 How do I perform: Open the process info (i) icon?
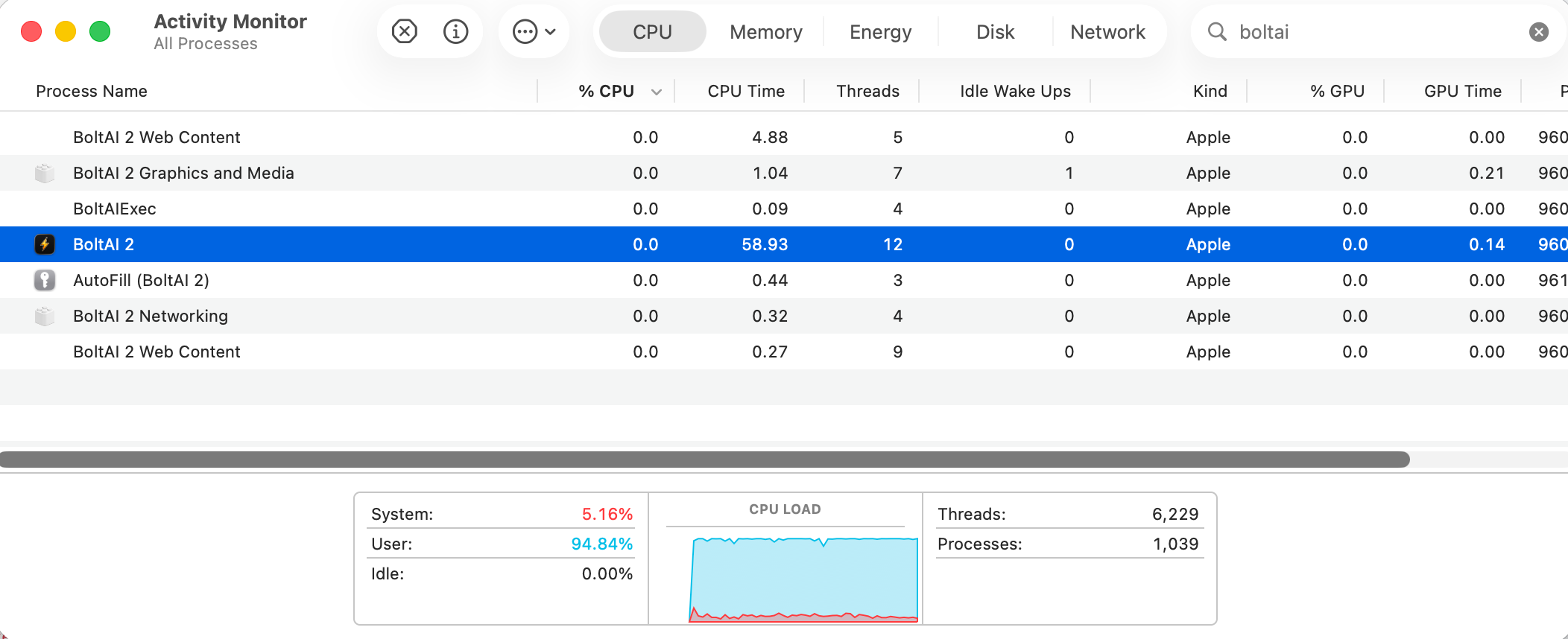(x=455, y=31)
